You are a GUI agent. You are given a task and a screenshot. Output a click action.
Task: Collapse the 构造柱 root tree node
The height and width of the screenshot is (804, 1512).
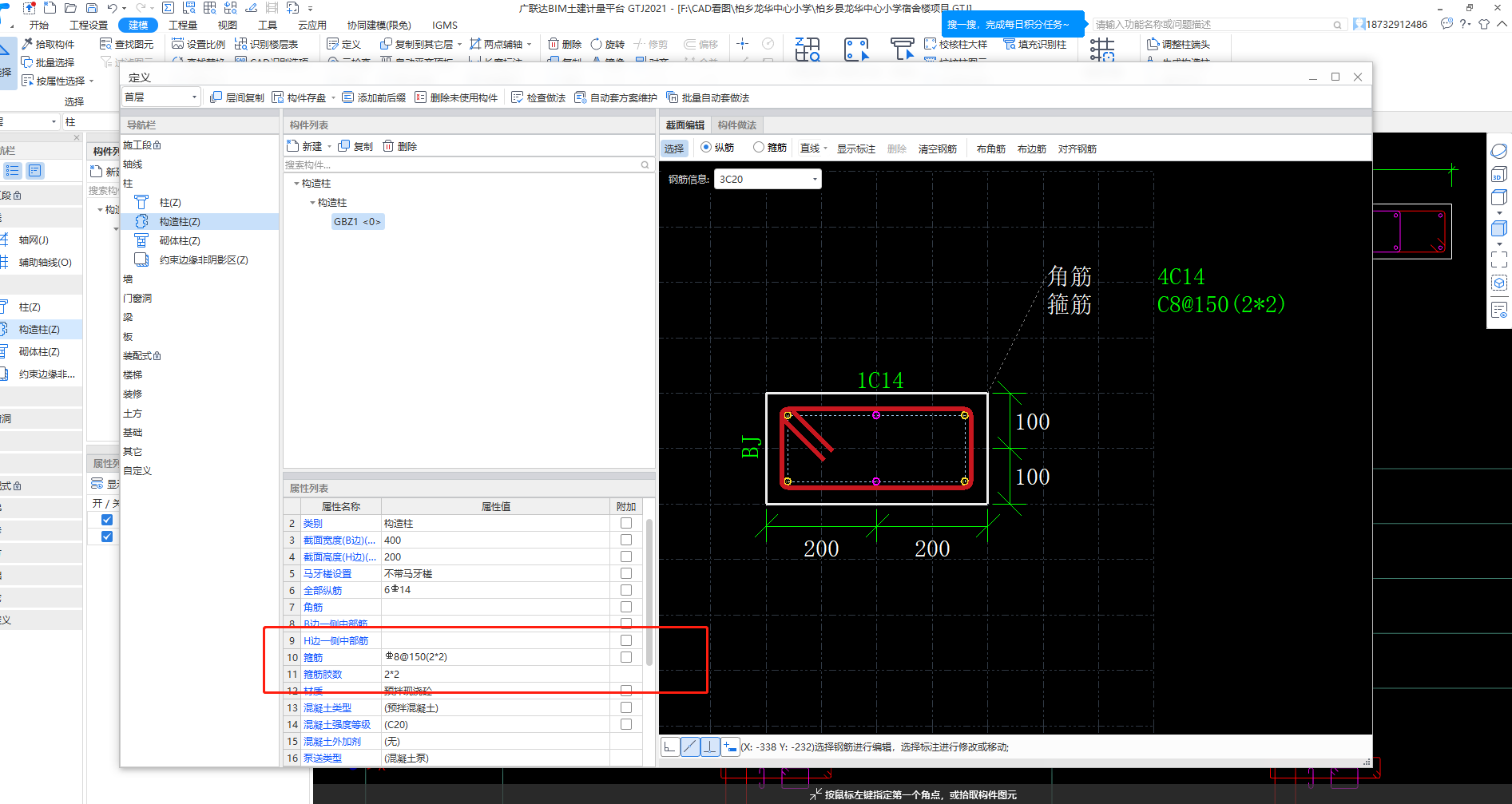tap(296, 184)
